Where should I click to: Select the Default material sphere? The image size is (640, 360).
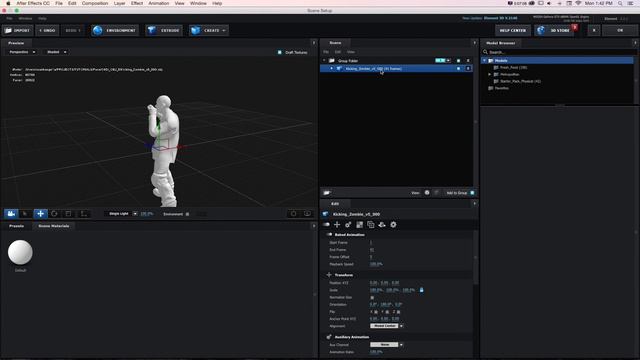20,252
